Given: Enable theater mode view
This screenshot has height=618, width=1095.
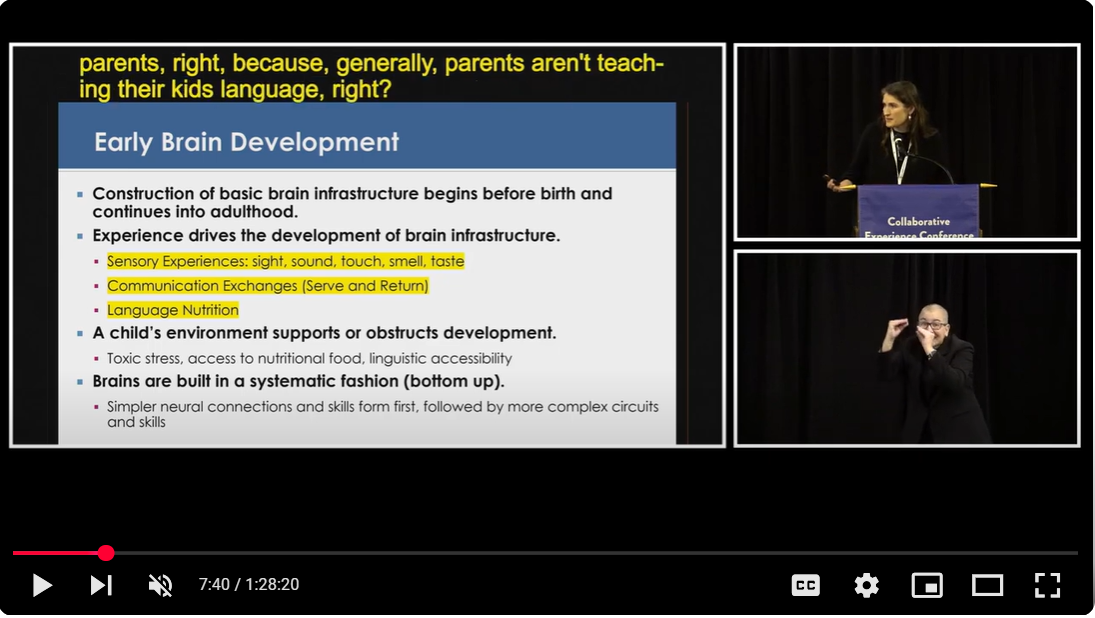Looking at the screenshot, I should click(987, 585).
